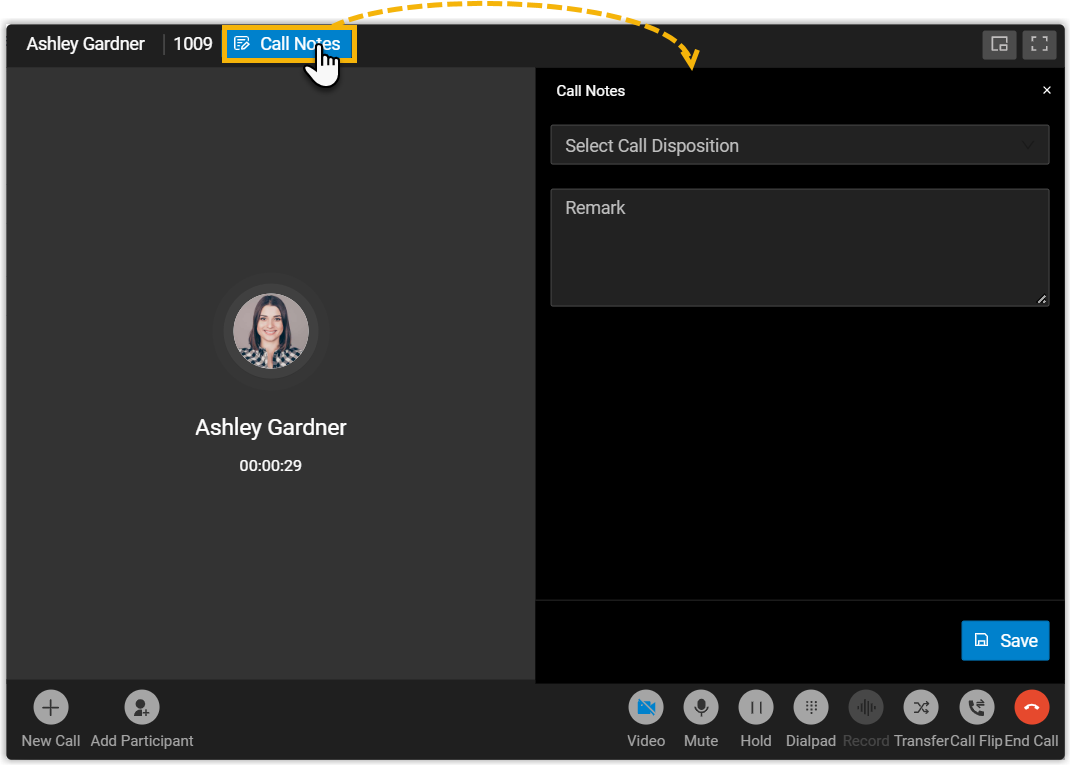1071x766 pixels.
Task: Click inside the Remark text area
Action: coord(798,248)
